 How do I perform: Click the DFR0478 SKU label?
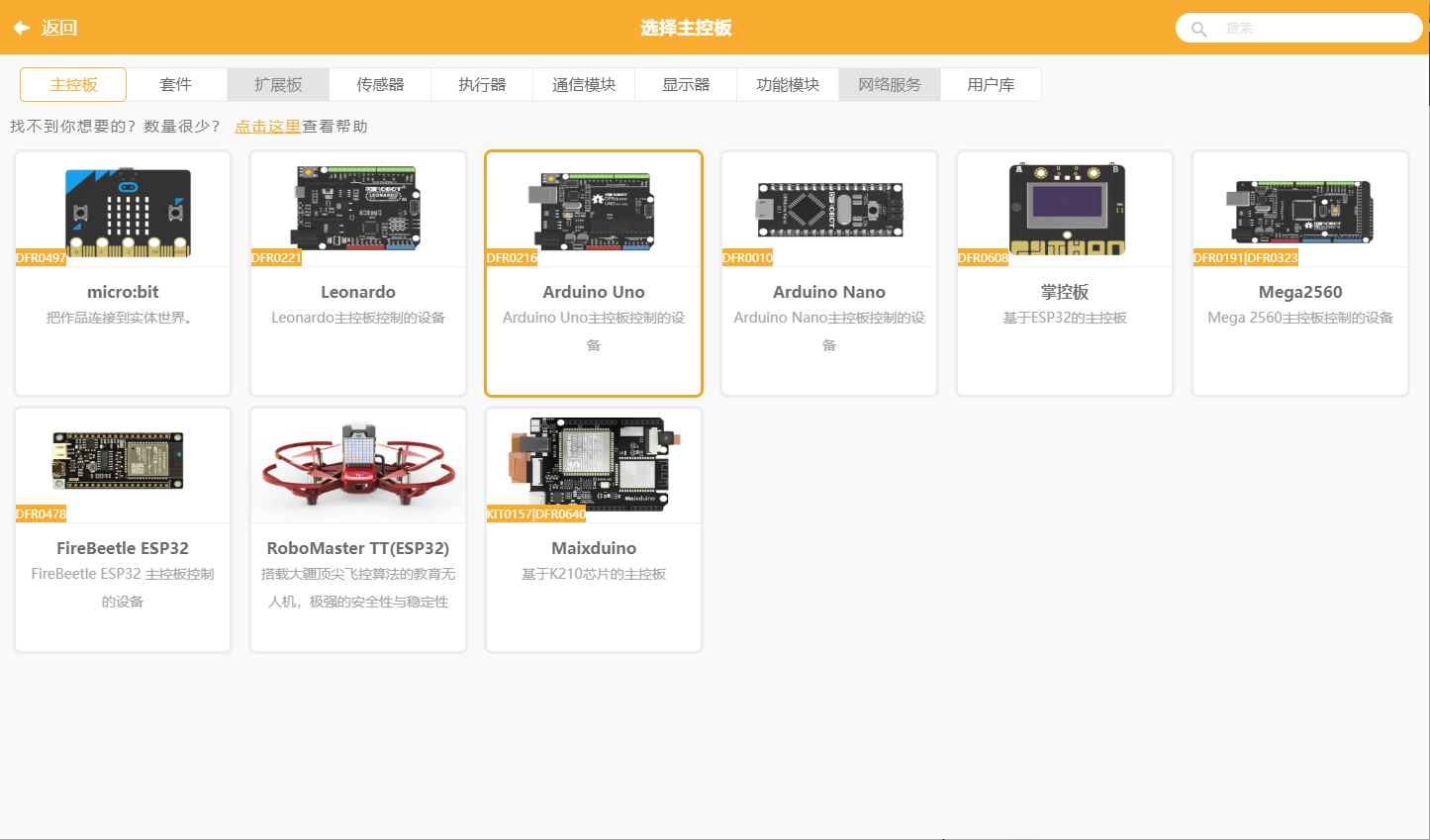(x=41, y=514)
